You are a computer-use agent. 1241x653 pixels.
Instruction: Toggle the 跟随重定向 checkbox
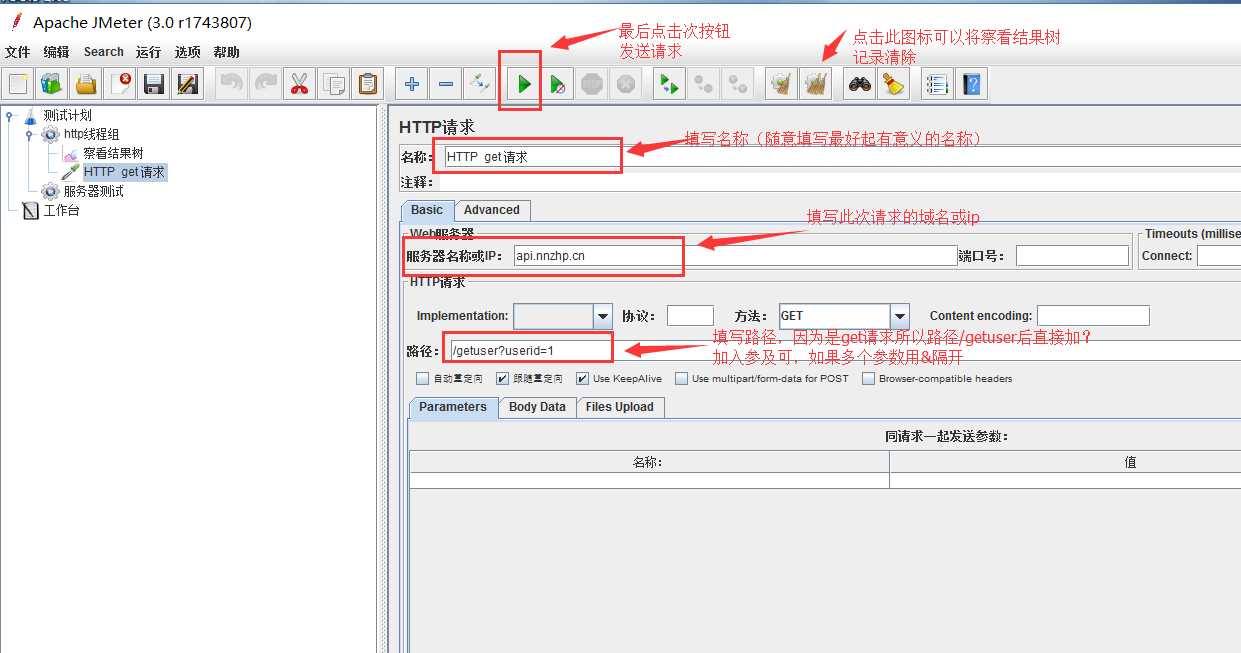click(x=502, y=379)
